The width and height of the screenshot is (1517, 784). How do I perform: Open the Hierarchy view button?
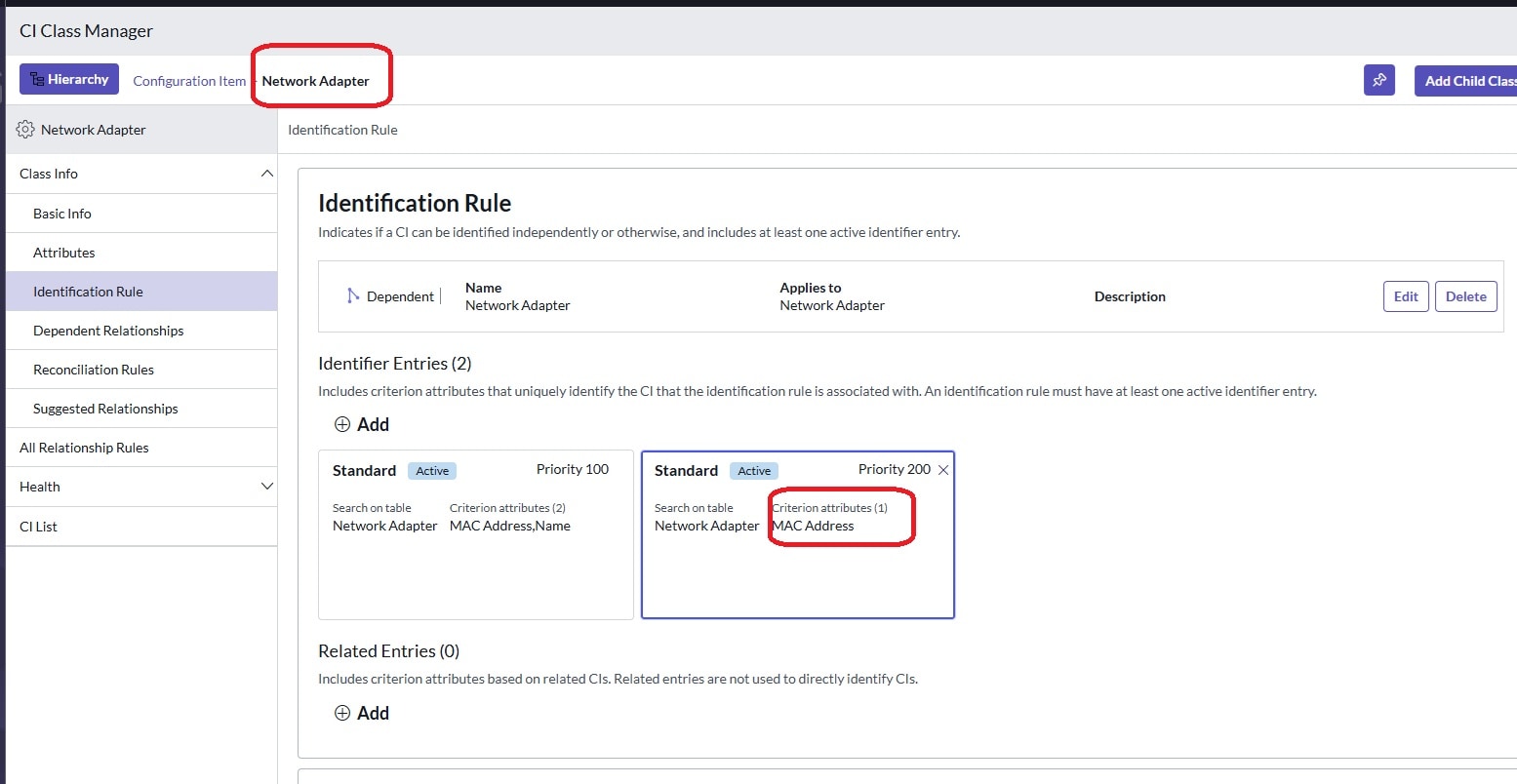[x=69, y=79]
